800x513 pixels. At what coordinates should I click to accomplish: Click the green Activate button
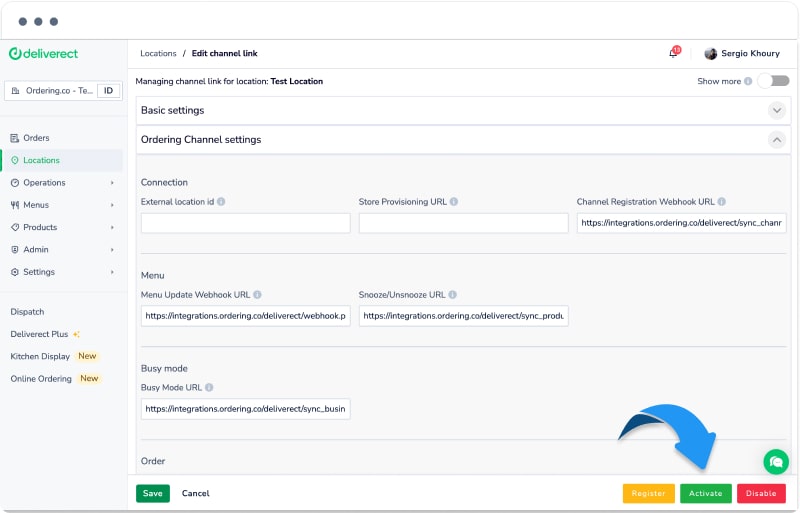point(706,493)
